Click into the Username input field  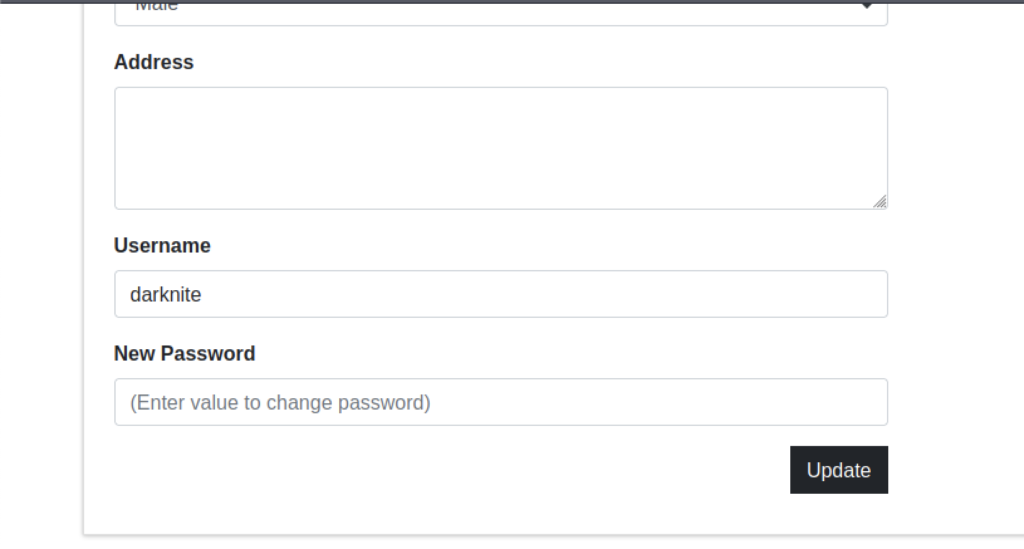[500, 294]
